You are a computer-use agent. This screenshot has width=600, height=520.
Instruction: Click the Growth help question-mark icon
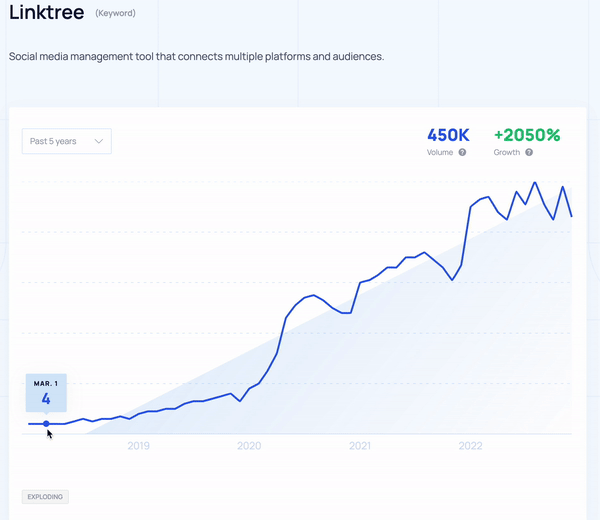[529, 152]
